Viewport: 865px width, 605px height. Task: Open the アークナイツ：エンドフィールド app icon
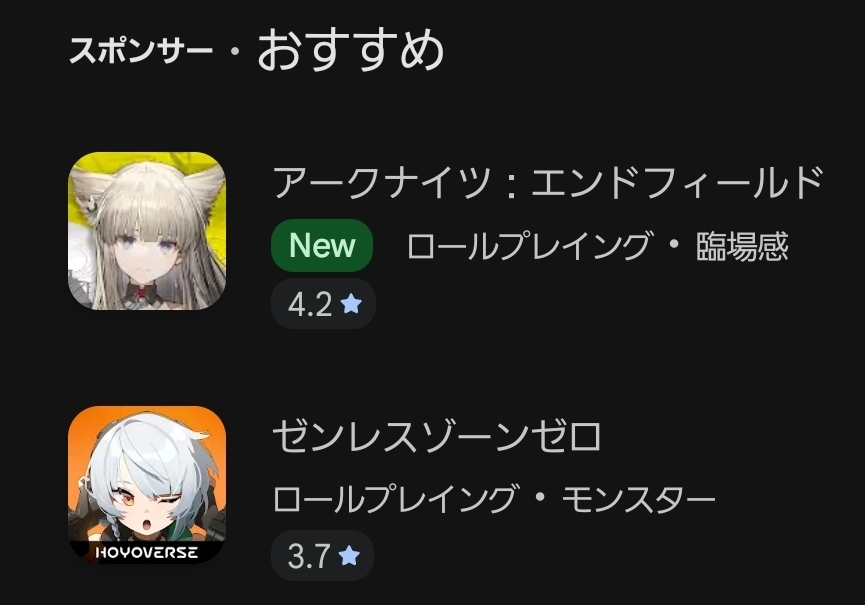point(147,231)
